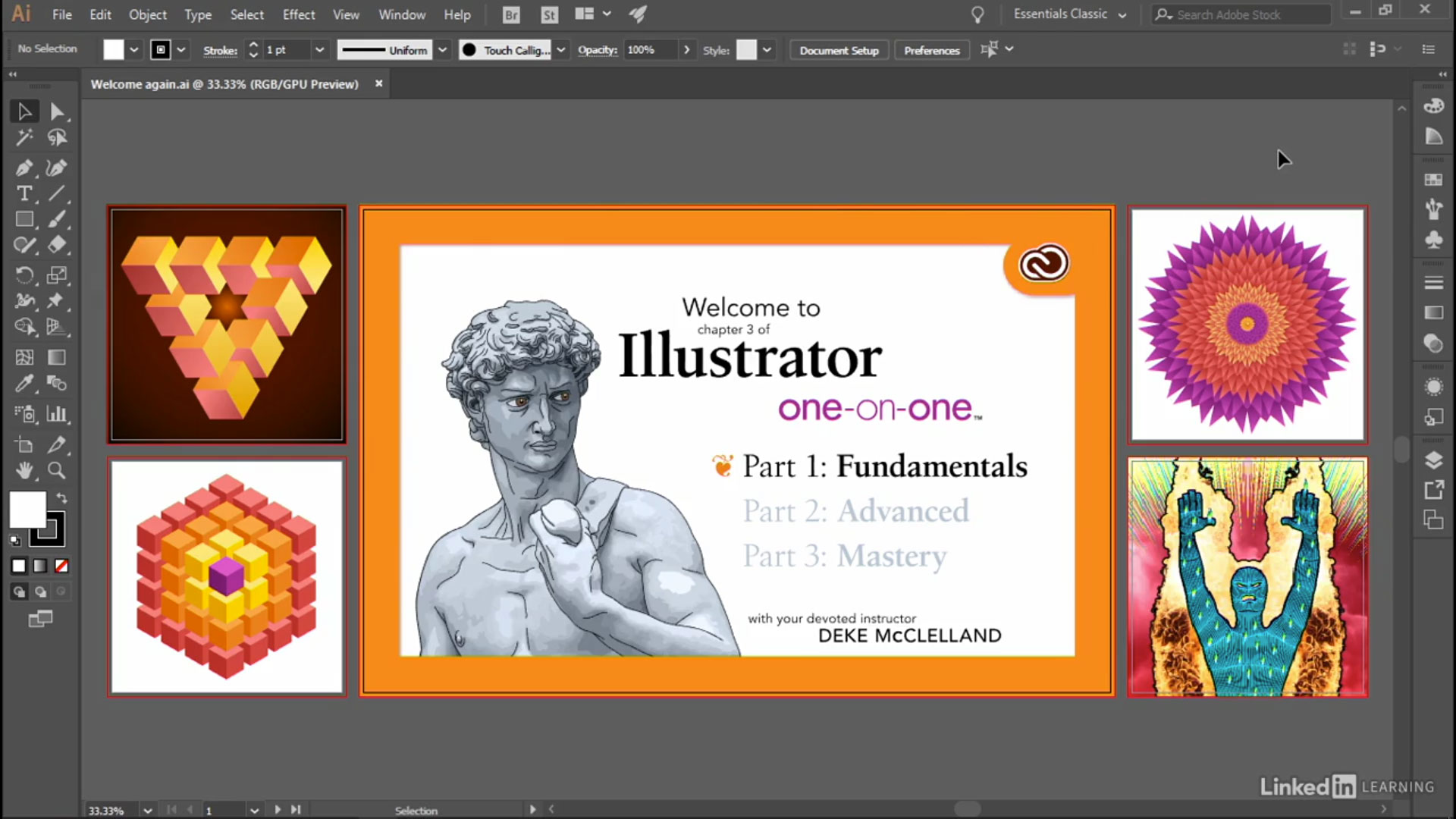
Task: Set the color mode to None
Action: pyautogui.click(x=61, y=566)
